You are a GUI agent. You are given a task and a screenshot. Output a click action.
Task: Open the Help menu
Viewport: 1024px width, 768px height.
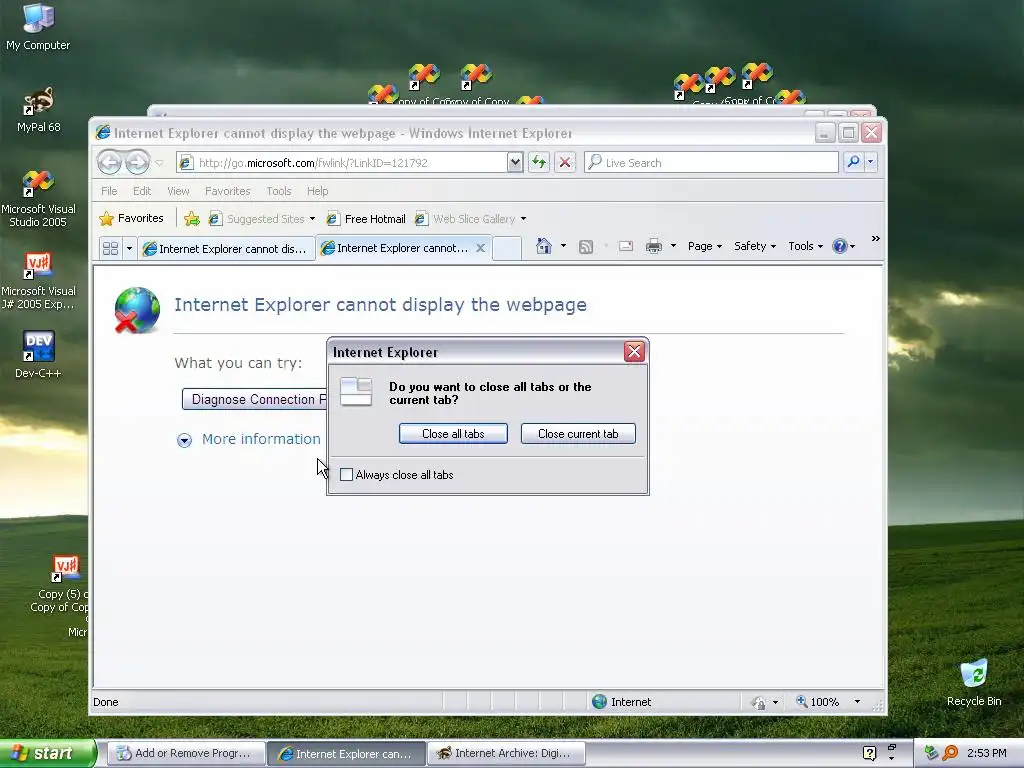tap(317, 191)
